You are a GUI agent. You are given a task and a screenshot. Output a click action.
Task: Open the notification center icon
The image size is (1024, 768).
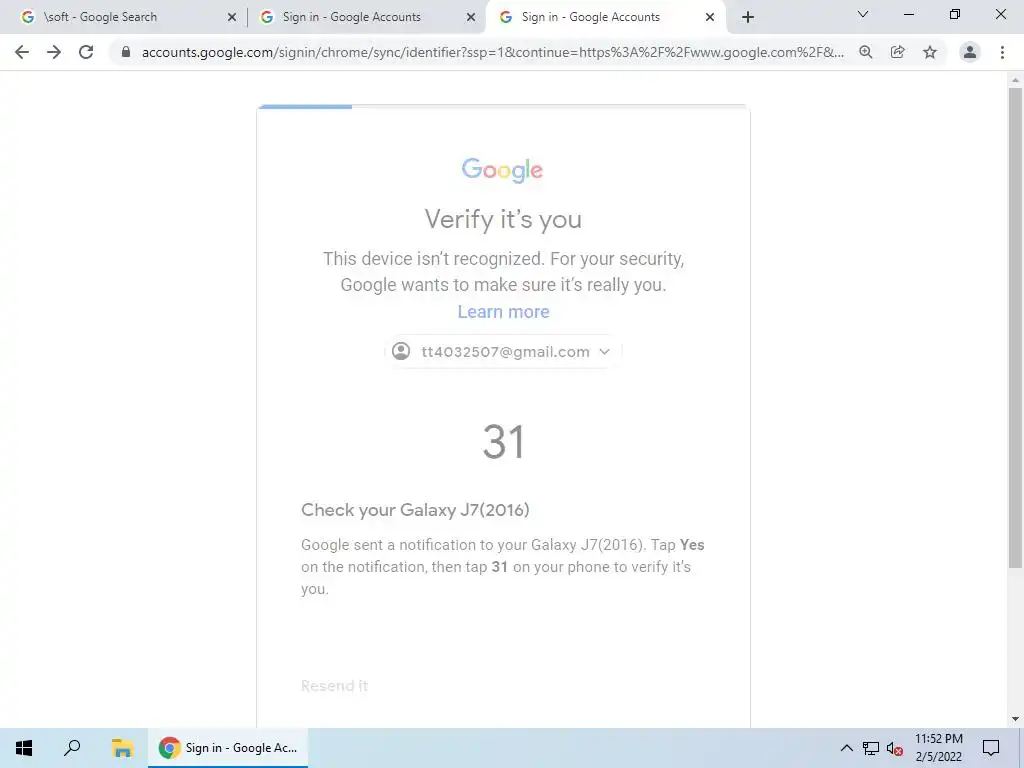point(991,748)
